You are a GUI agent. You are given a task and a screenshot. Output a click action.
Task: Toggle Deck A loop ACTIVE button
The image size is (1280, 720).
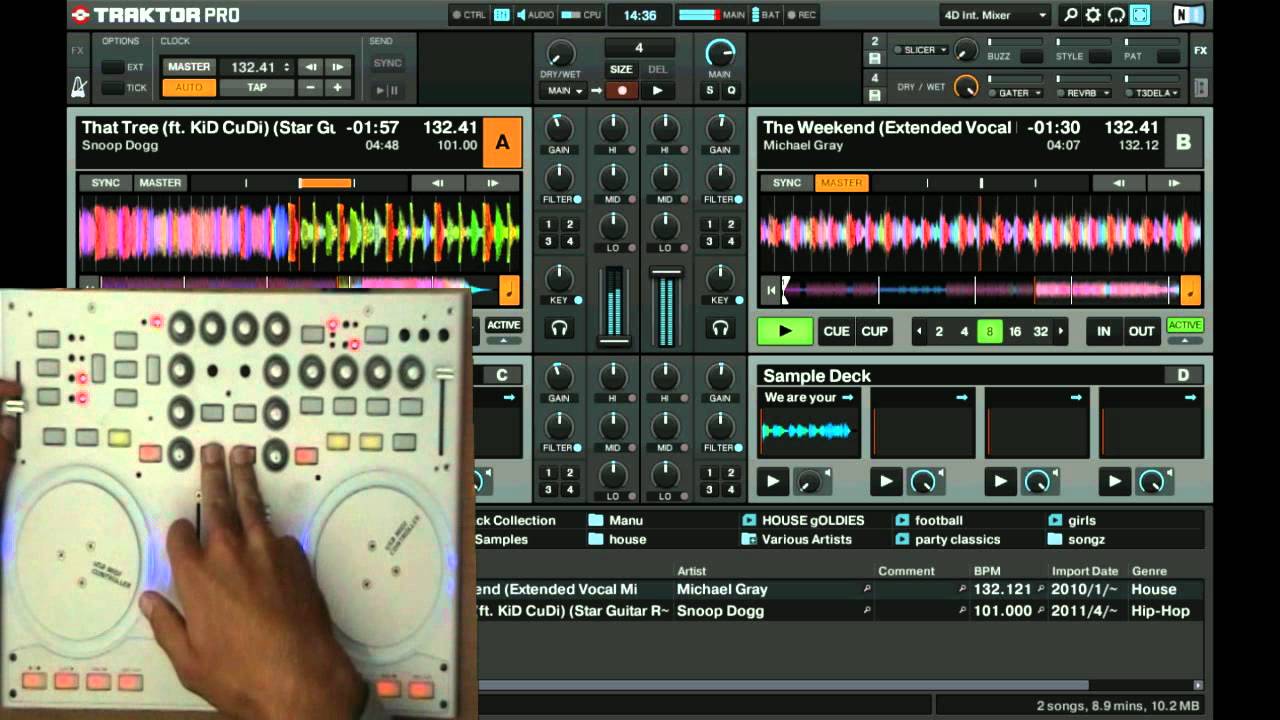(503, 325)
